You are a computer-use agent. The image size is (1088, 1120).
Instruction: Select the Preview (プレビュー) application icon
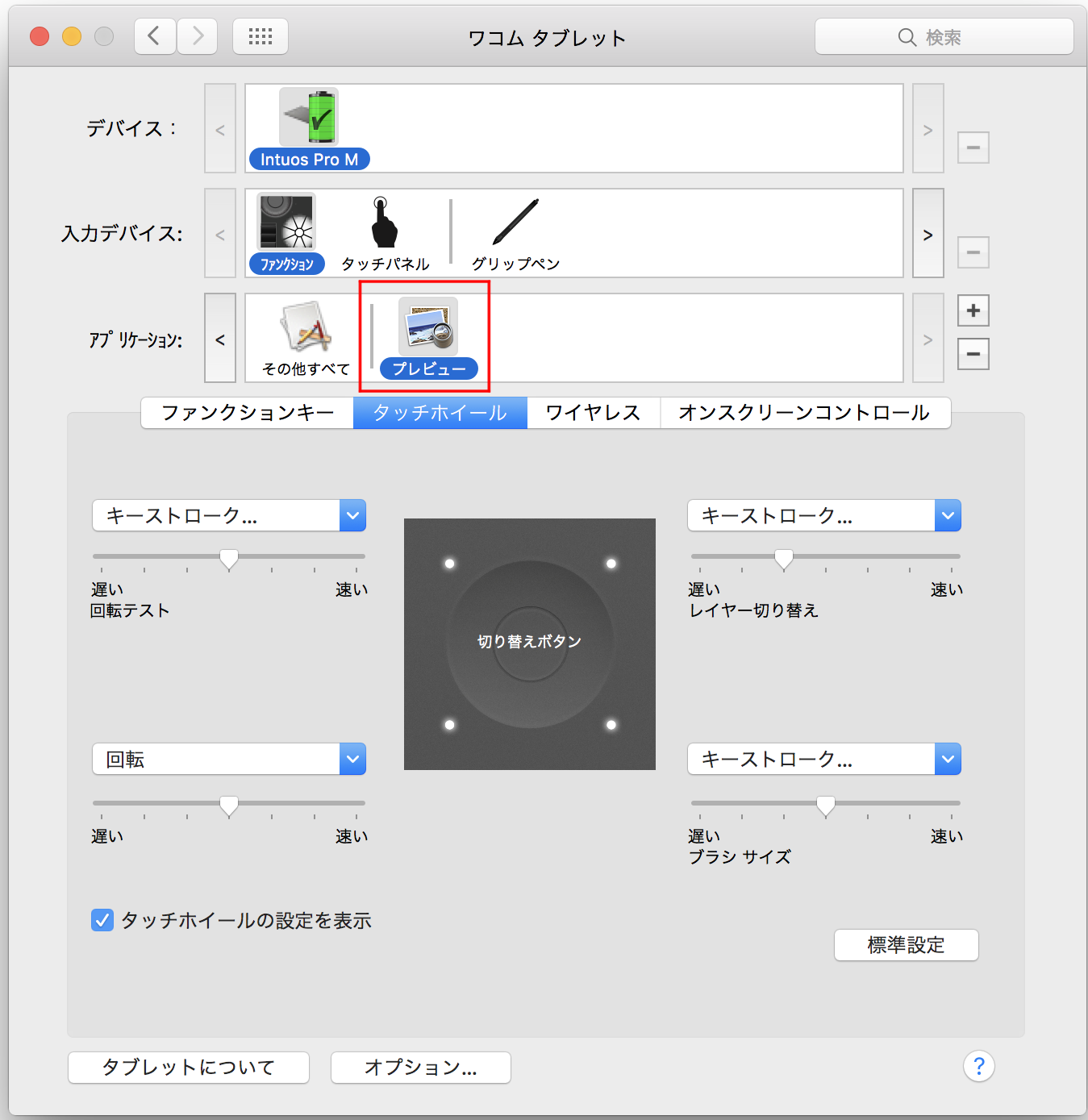pyautogui.click(x=428, y=328)
